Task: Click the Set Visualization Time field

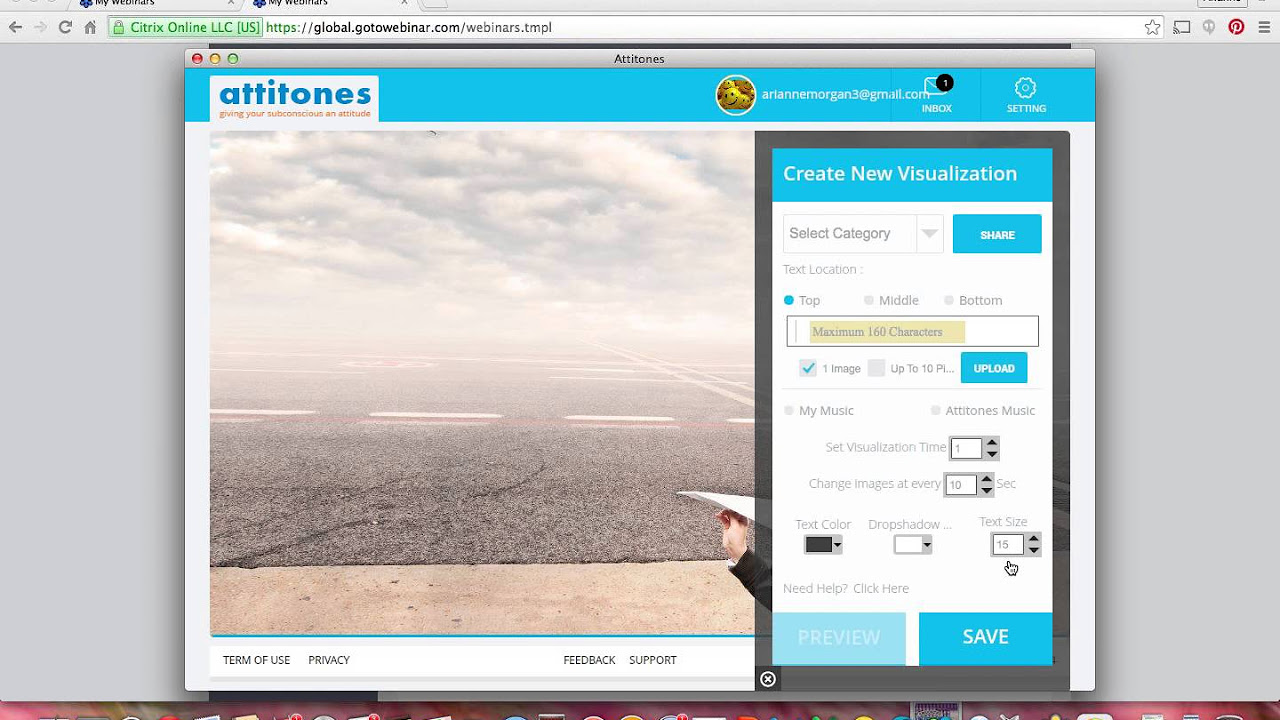Action: 967,448
